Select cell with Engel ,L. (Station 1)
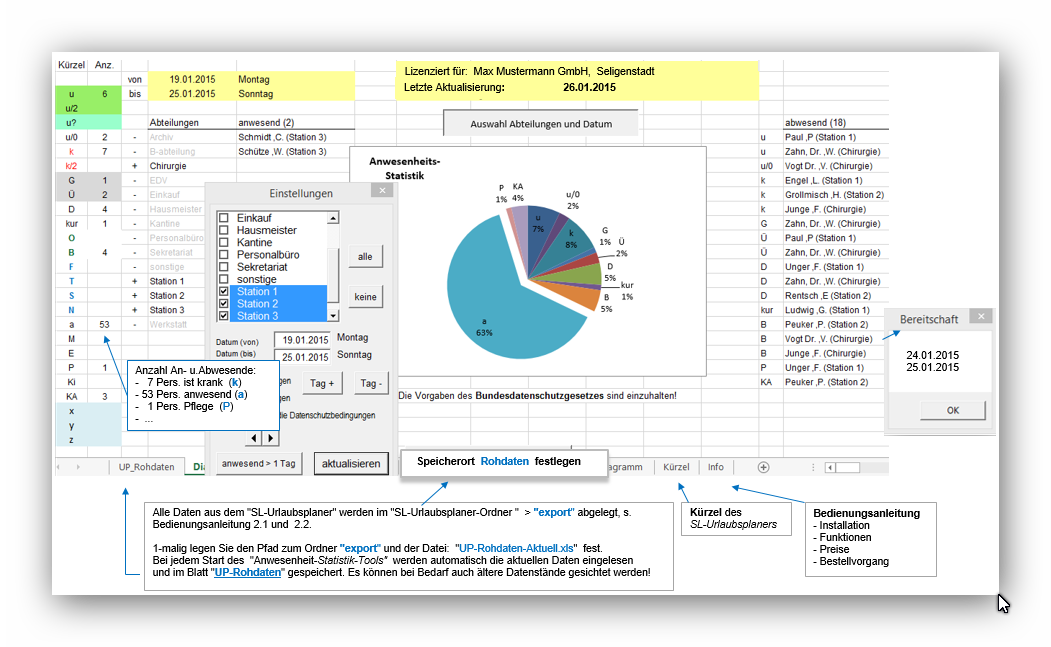The height and width of the screenshot is (647, 1051). [836, 180]
